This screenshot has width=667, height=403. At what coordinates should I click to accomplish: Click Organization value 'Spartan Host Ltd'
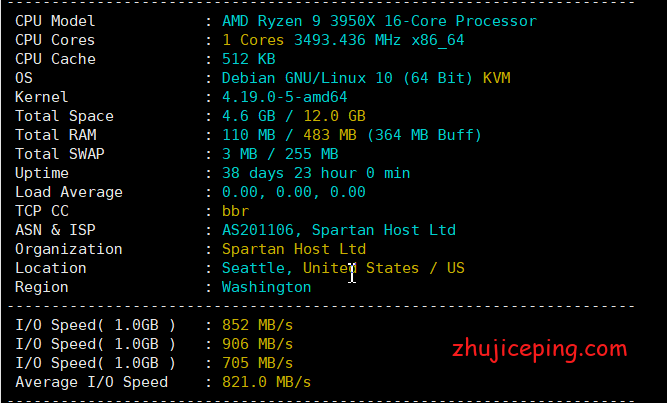[x=294, y=249]
